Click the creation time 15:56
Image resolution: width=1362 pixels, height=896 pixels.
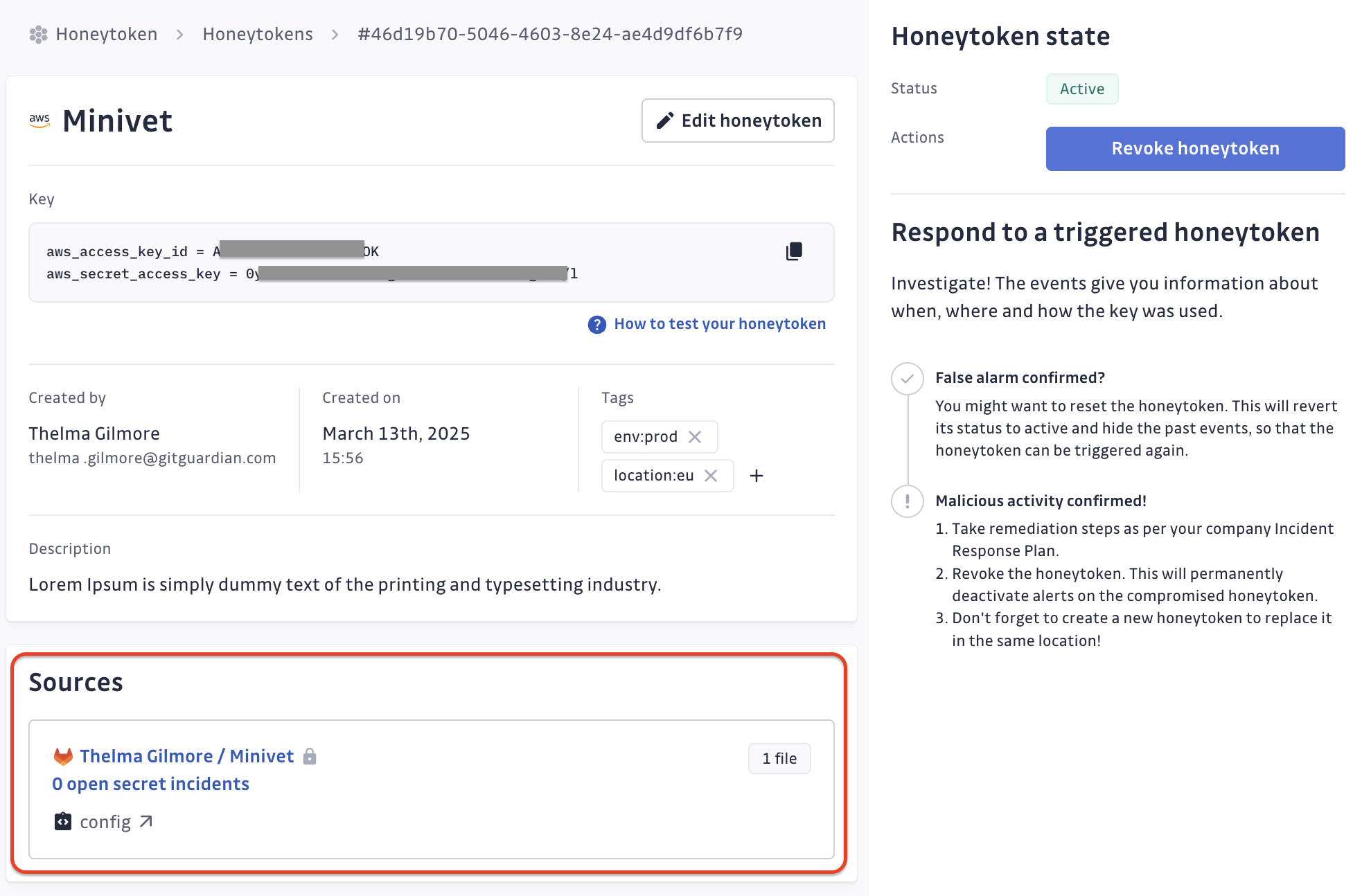point(343,458)
